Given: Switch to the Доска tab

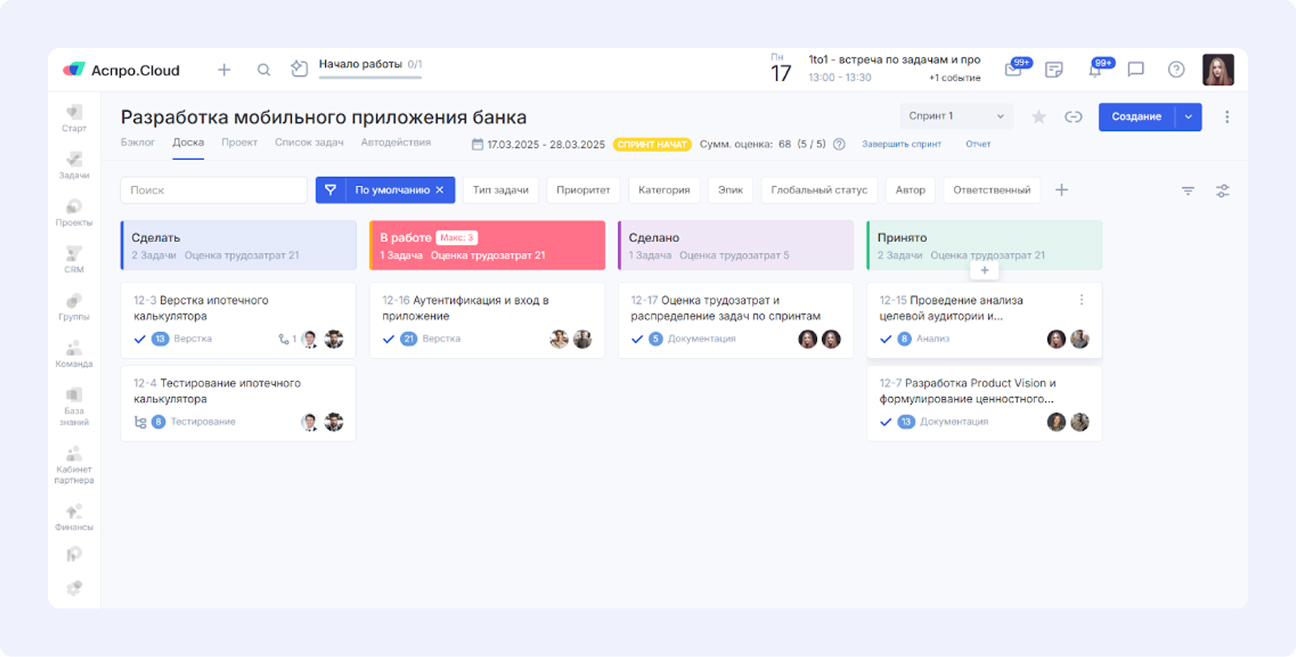Looking at the screenshot, I should [x=188, y=143].
